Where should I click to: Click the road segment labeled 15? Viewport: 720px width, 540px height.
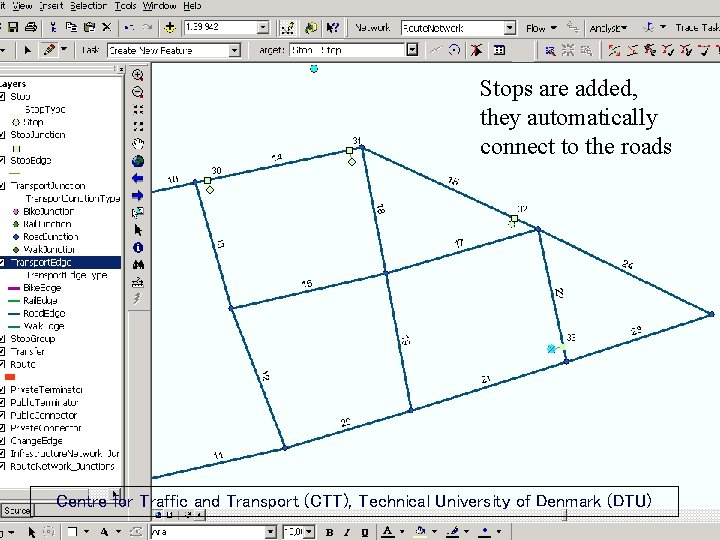point(307,290)
